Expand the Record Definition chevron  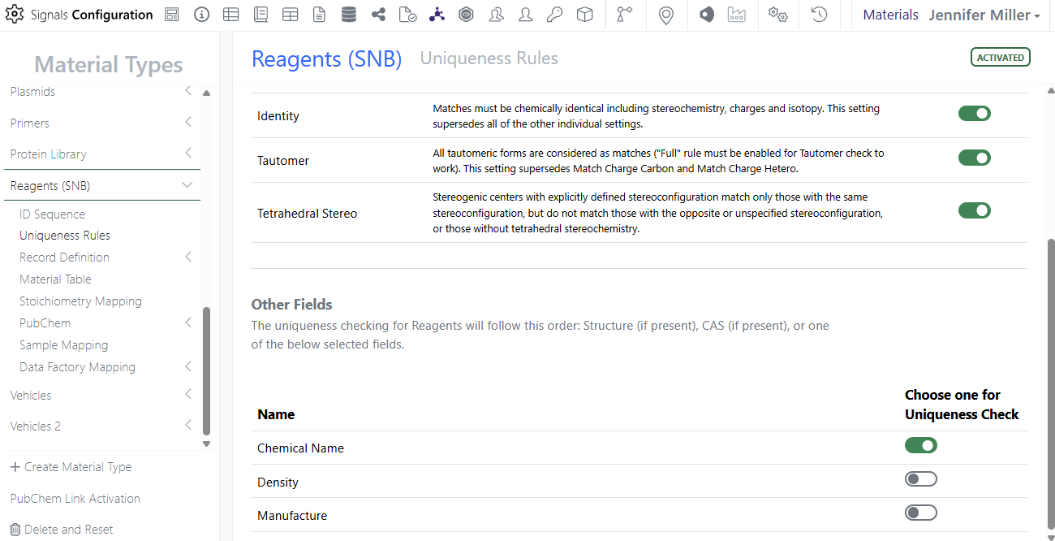(188, 257)
